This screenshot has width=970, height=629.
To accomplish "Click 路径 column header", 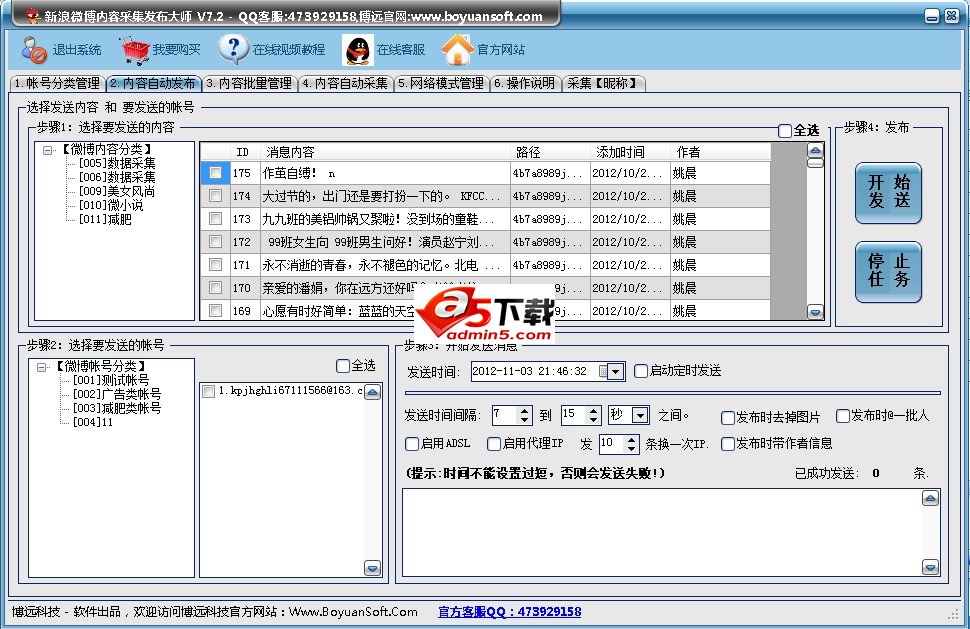I will click(551, 152).
